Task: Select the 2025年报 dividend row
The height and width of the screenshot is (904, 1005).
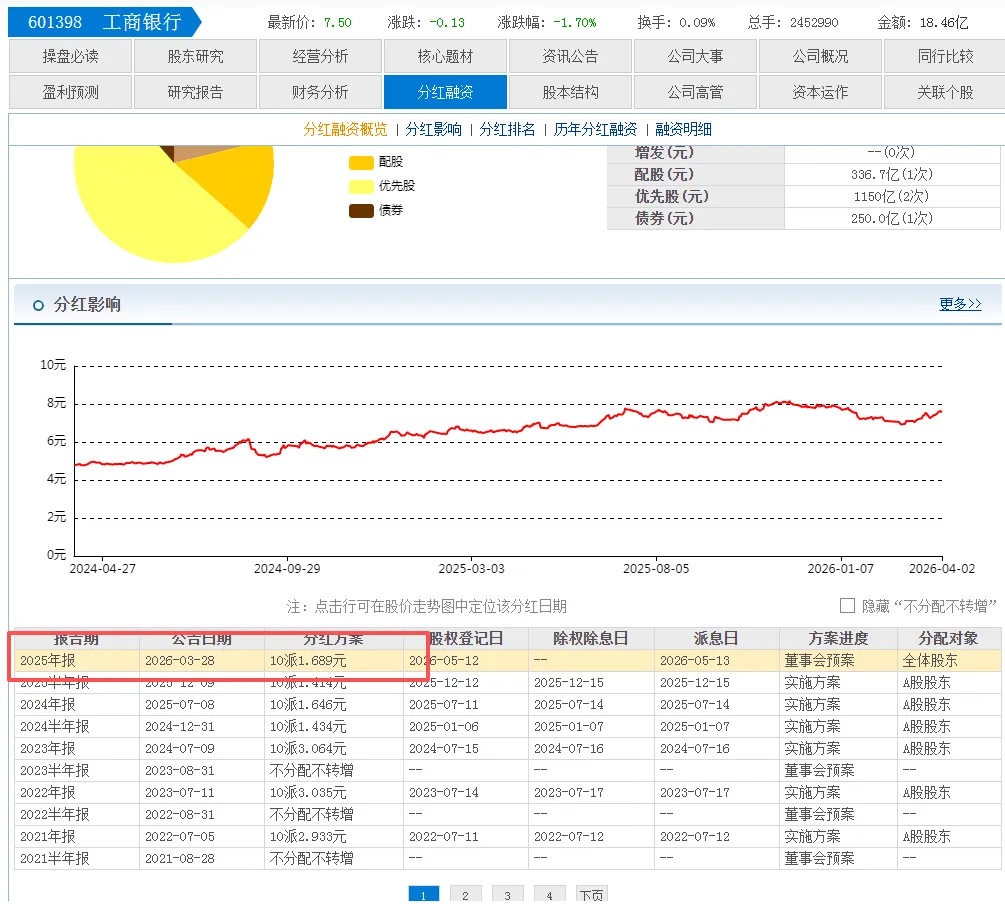Action: pos(508,660)
